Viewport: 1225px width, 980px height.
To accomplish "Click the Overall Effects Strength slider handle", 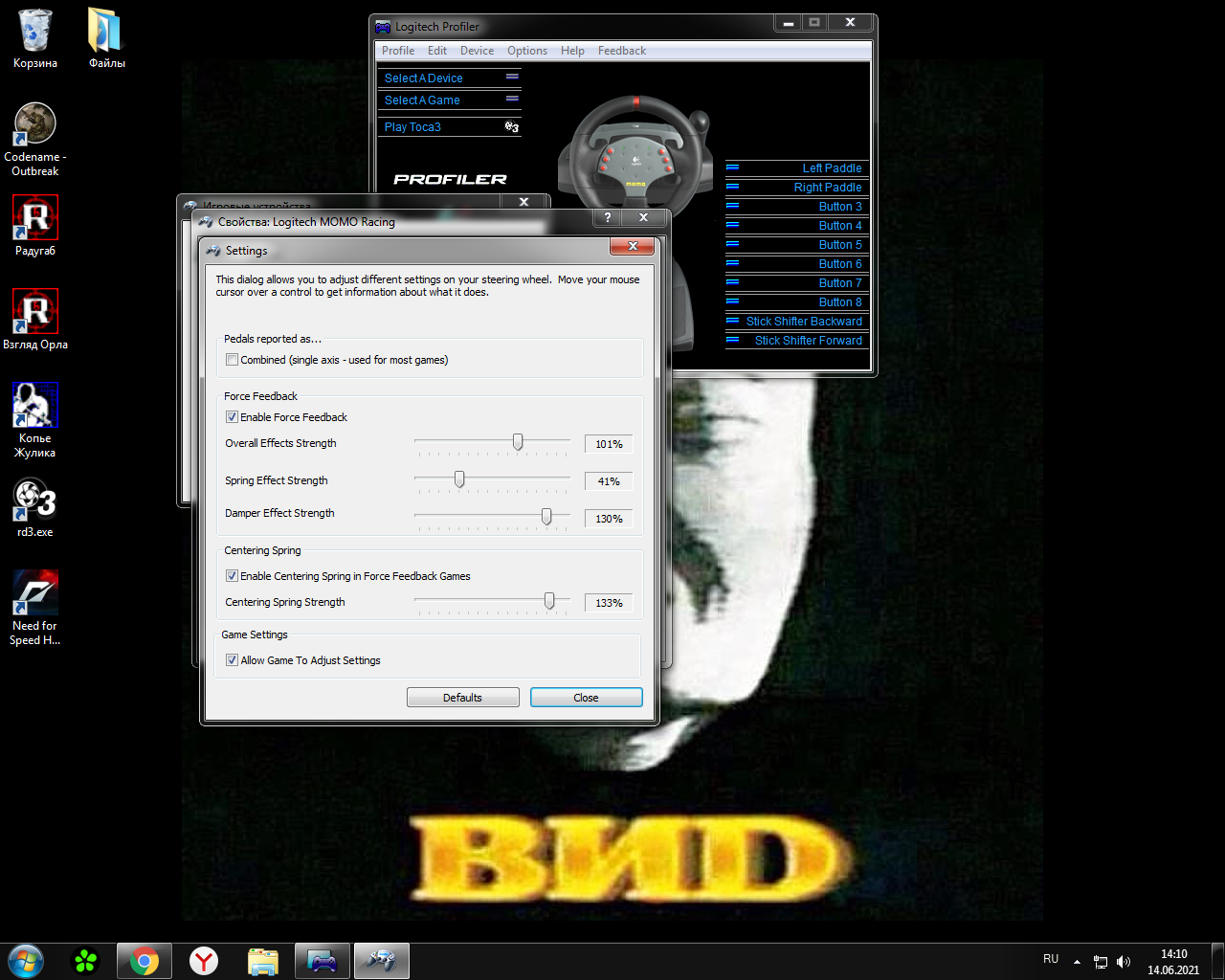I will 518,442.
